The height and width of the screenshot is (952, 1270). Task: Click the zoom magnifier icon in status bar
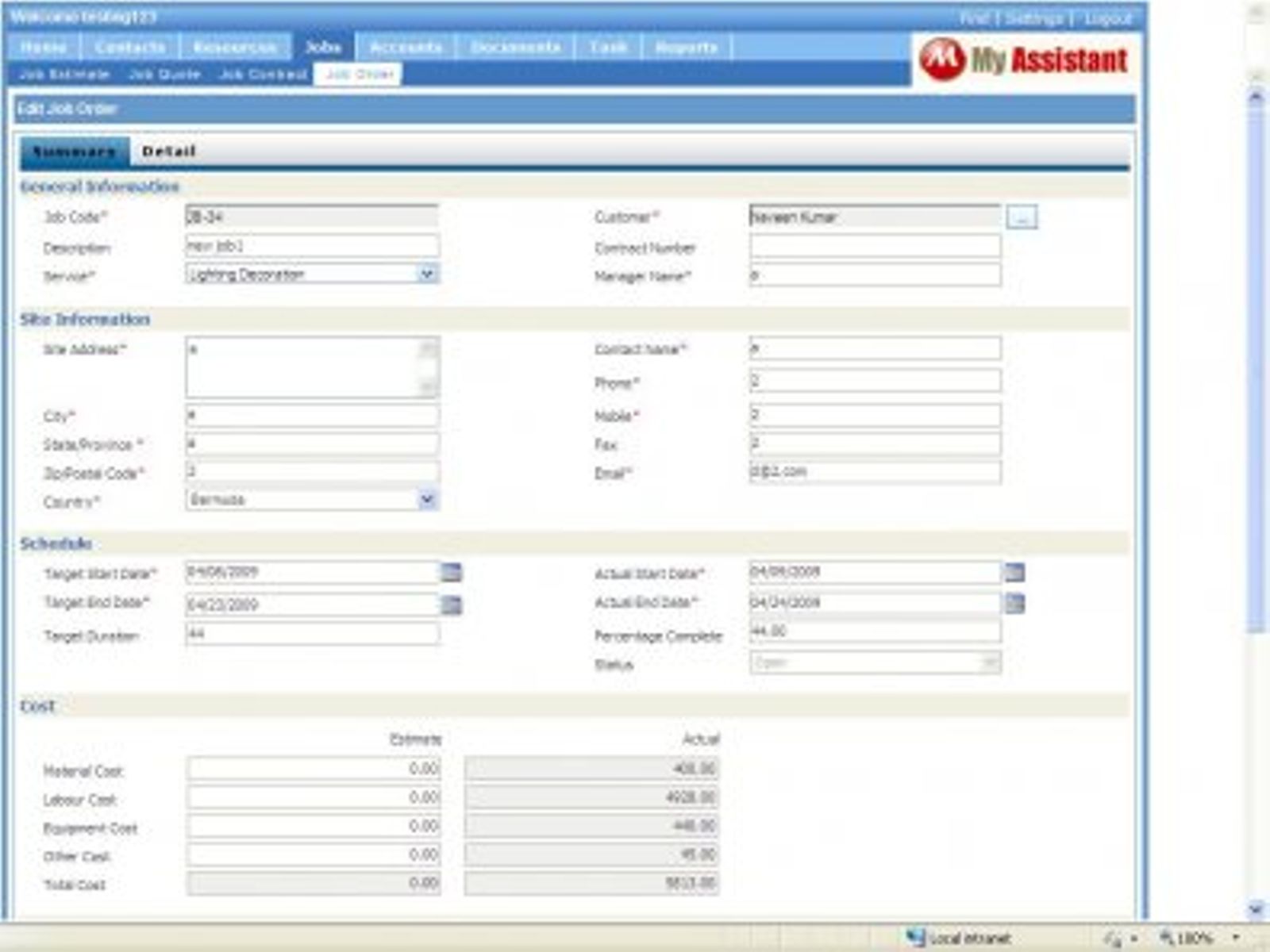(x=1166, y=938)
